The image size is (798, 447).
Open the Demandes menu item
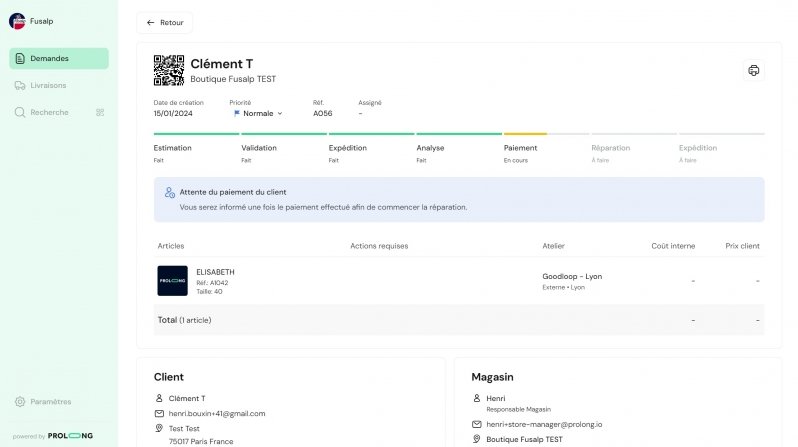pos(58,58)
